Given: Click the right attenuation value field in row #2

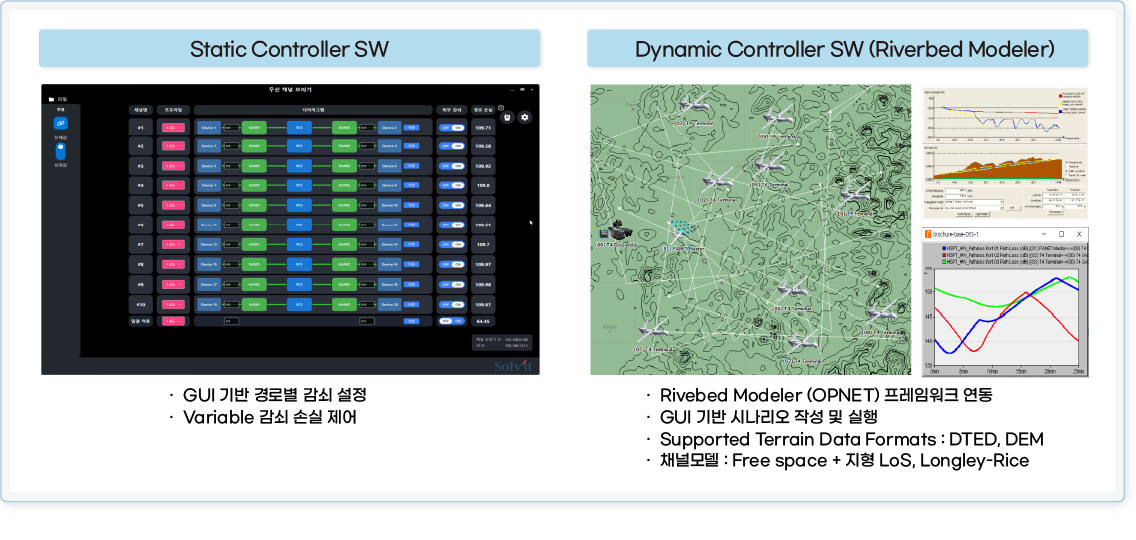Looking at the screenshot, I should click(367, 147).
